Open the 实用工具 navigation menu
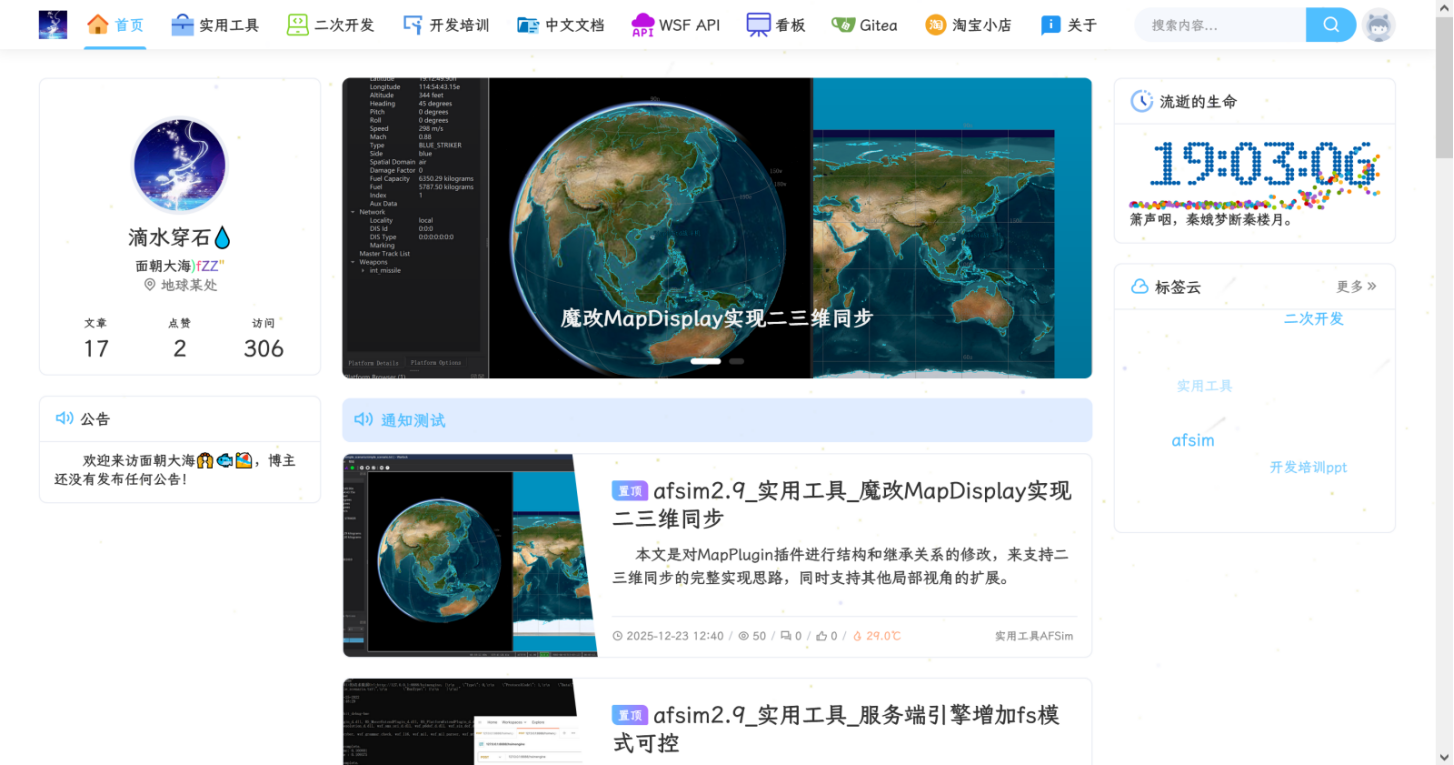 [215, 25]
